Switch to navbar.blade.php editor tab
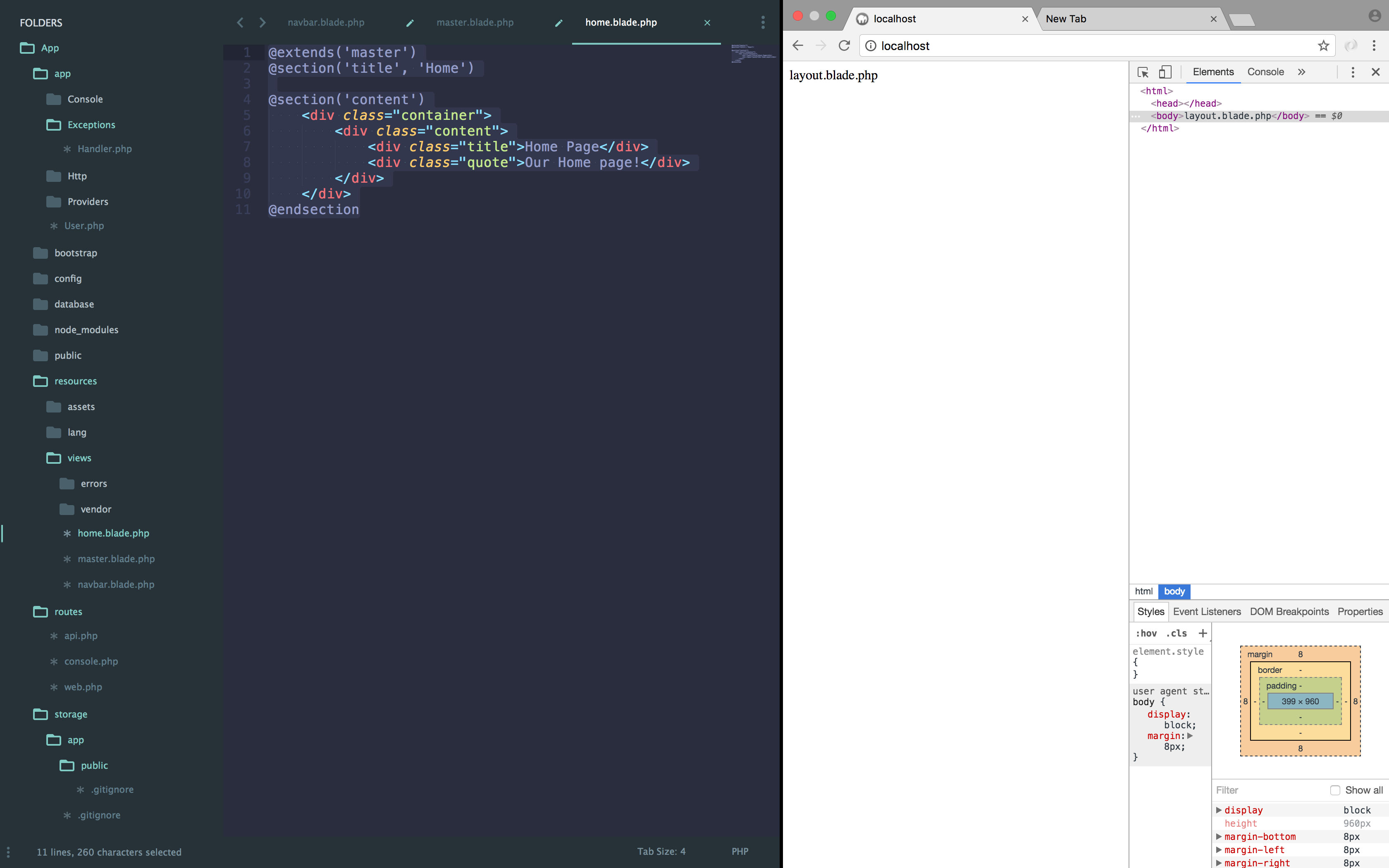 coord(326,22)
